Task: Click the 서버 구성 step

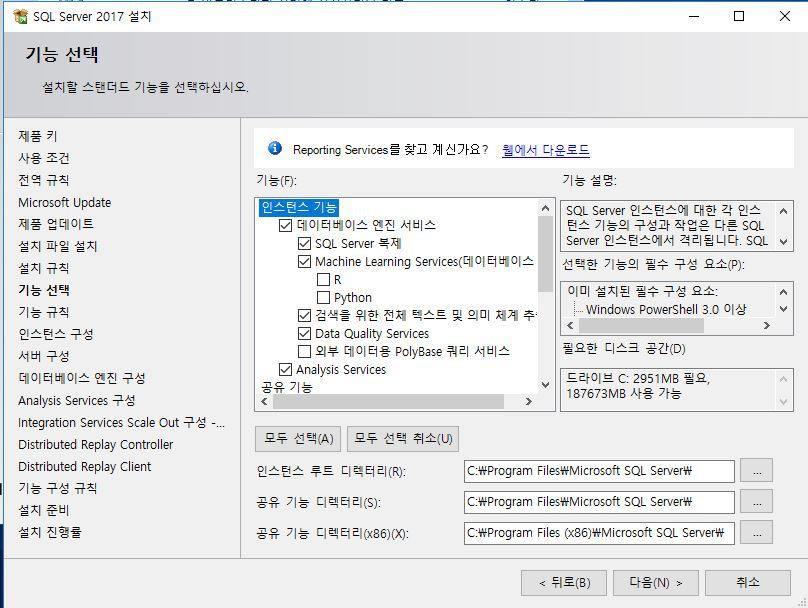Action: (x=44, y=356)
